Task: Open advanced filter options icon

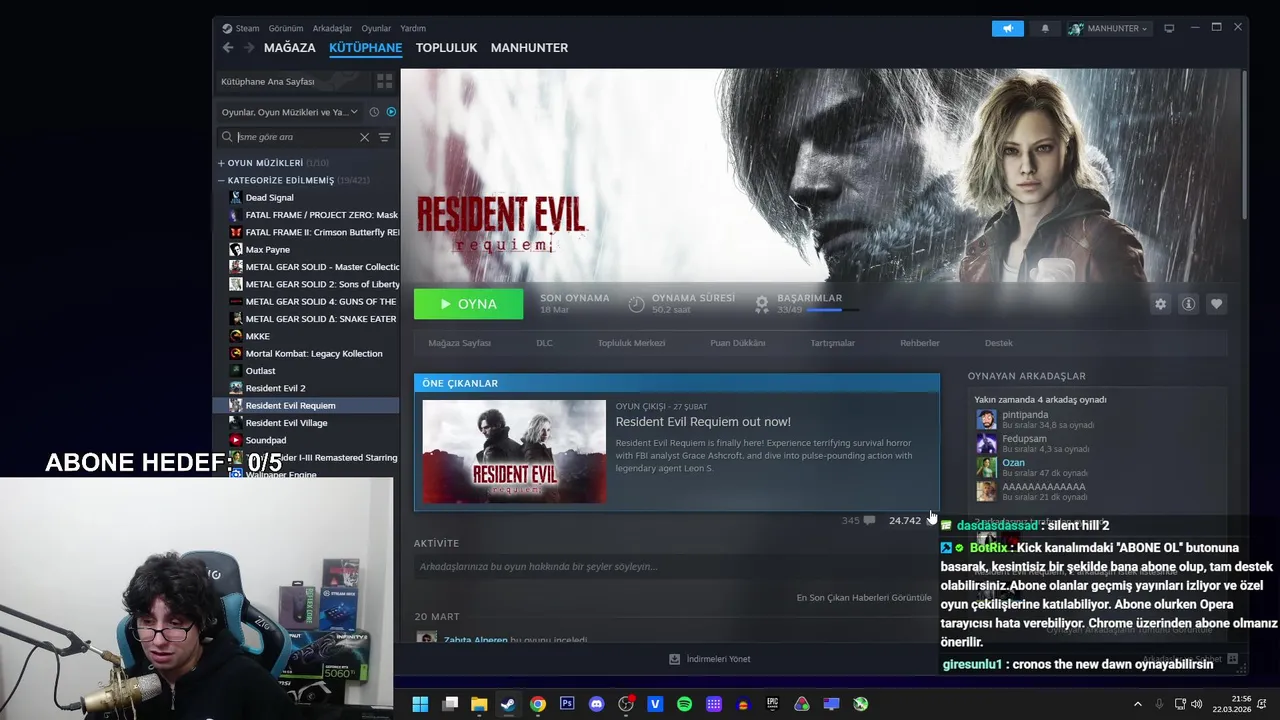Action: (x=384, y=137)
